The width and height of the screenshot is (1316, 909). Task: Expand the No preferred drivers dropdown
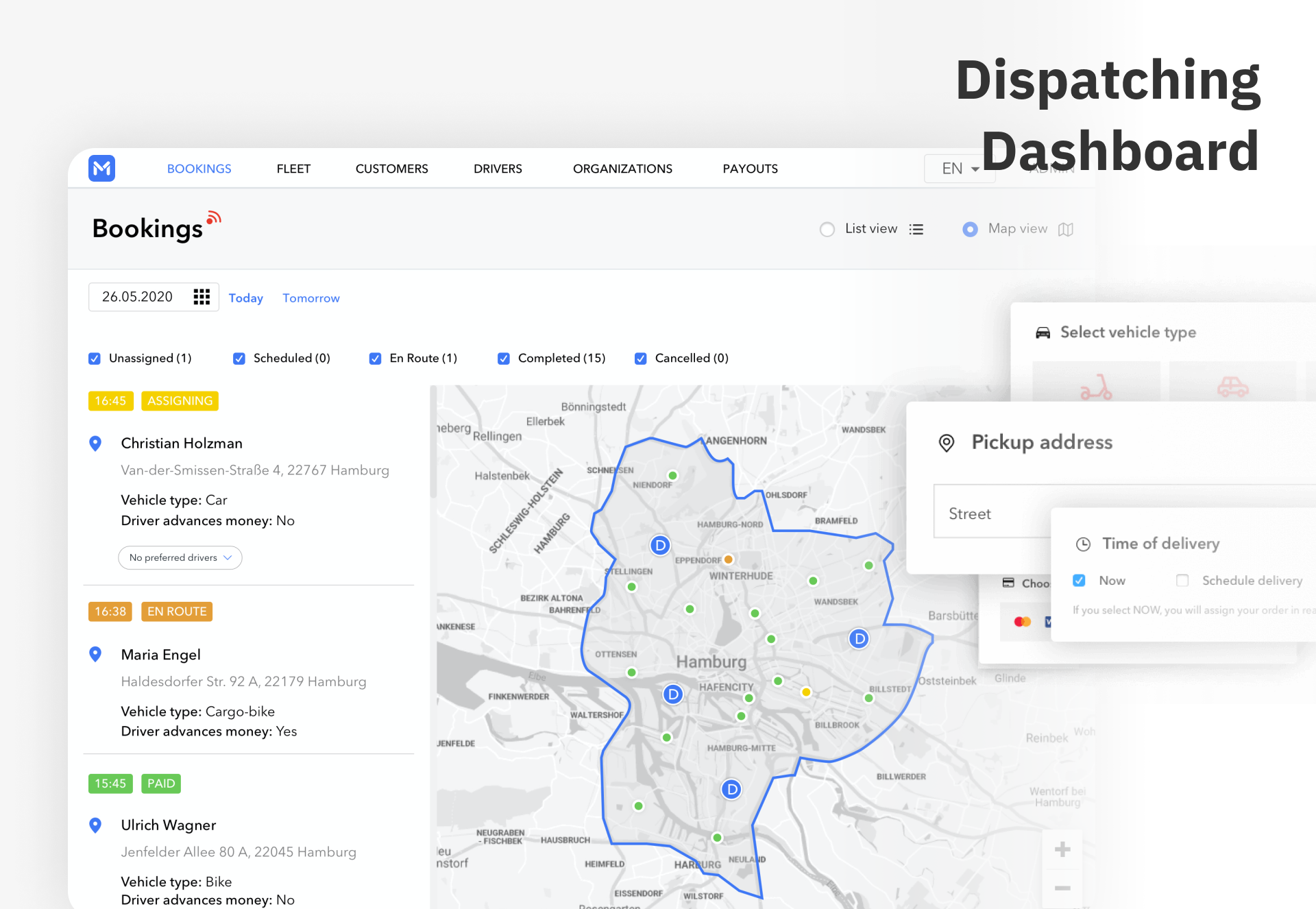(x=180, y=557)
